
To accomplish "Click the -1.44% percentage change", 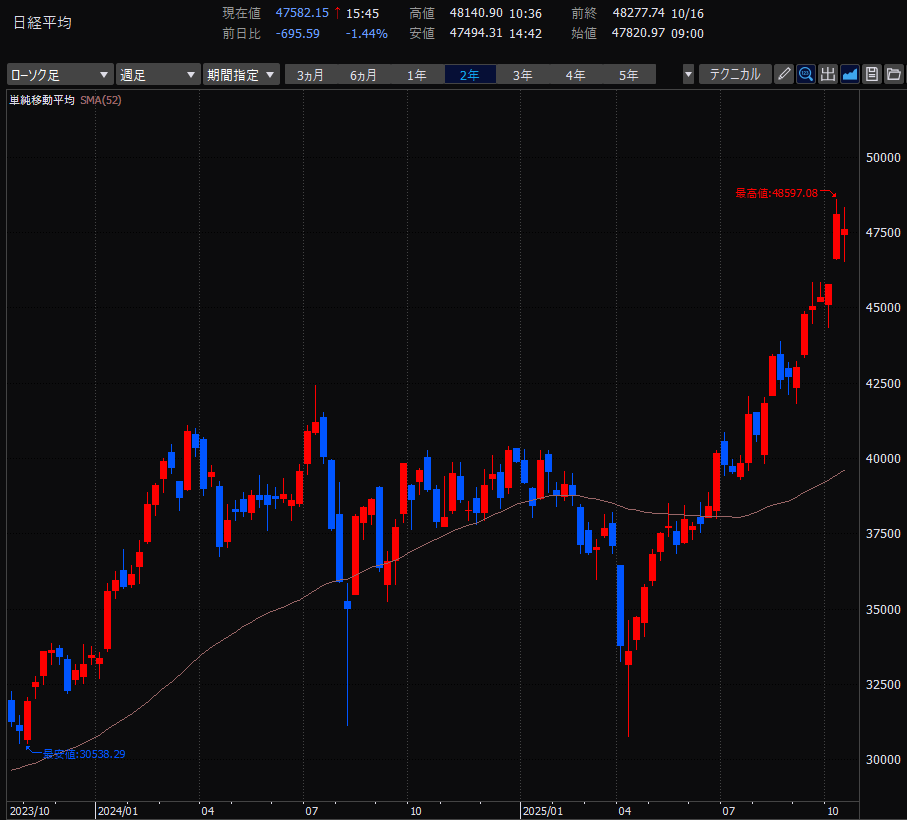I will click(x=366, y=34).
